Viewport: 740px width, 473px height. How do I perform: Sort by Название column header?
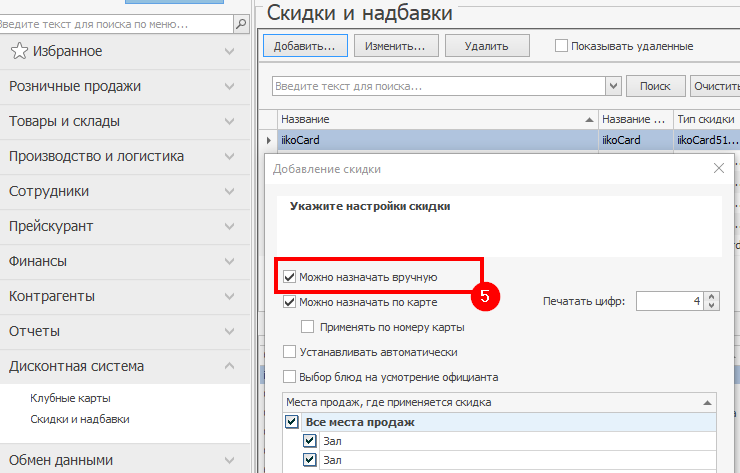(436, 119)
